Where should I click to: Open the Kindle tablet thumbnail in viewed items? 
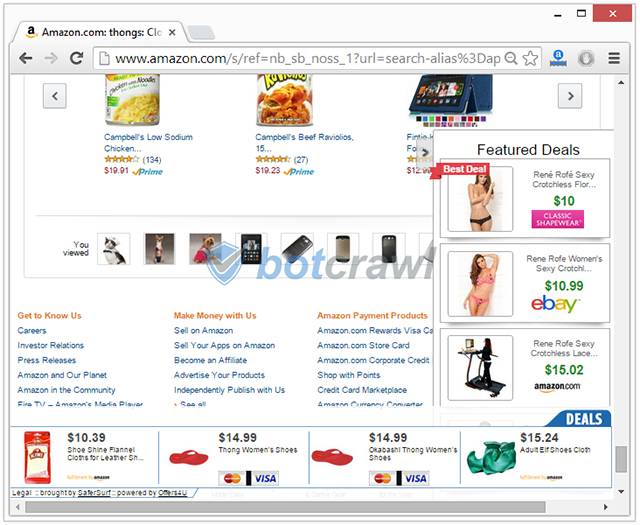pyautogui.click(x=251, y=249)
